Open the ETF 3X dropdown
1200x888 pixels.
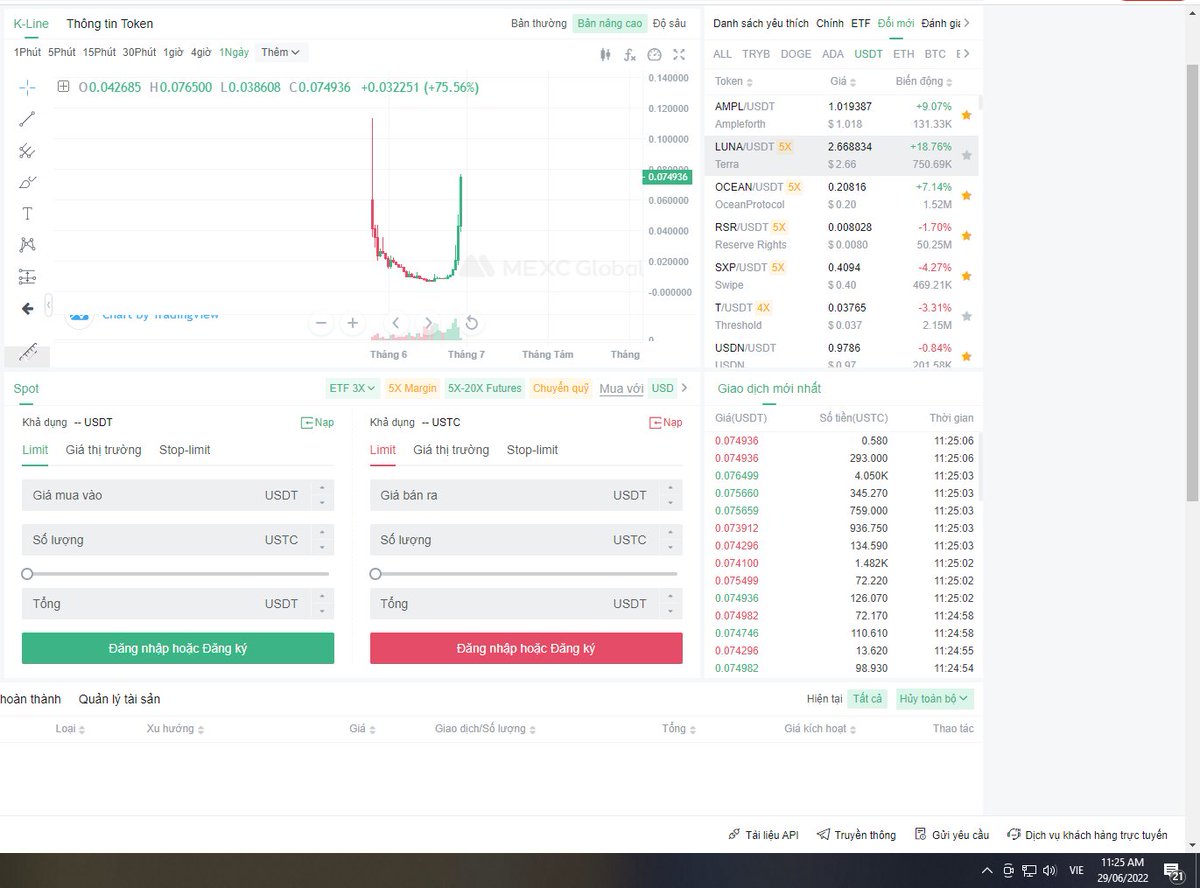353,388
